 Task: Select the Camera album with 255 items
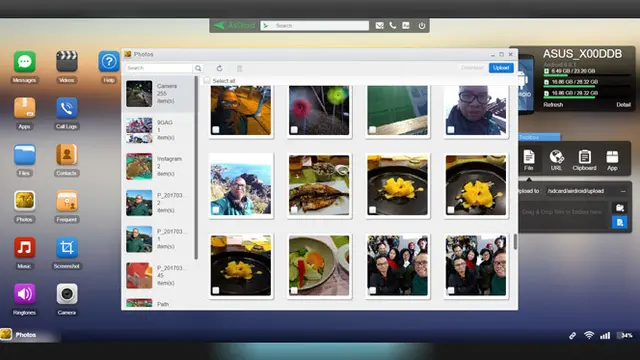coord(158,94)
